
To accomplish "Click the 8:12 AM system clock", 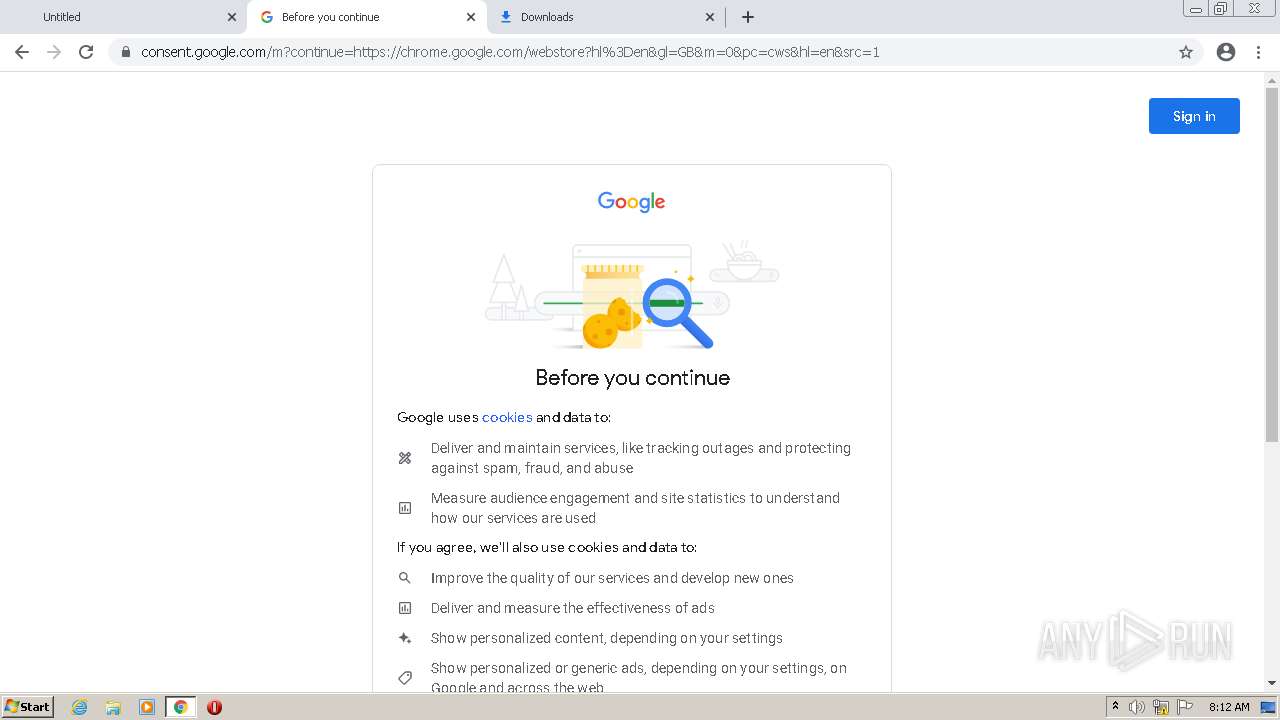I will point(1229,707).
